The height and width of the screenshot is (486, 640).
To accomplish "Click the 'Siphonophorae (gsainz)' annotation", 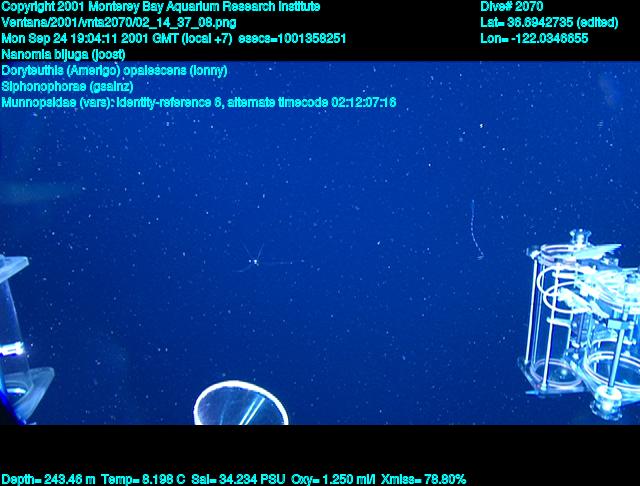I will [x=67, y=87].
